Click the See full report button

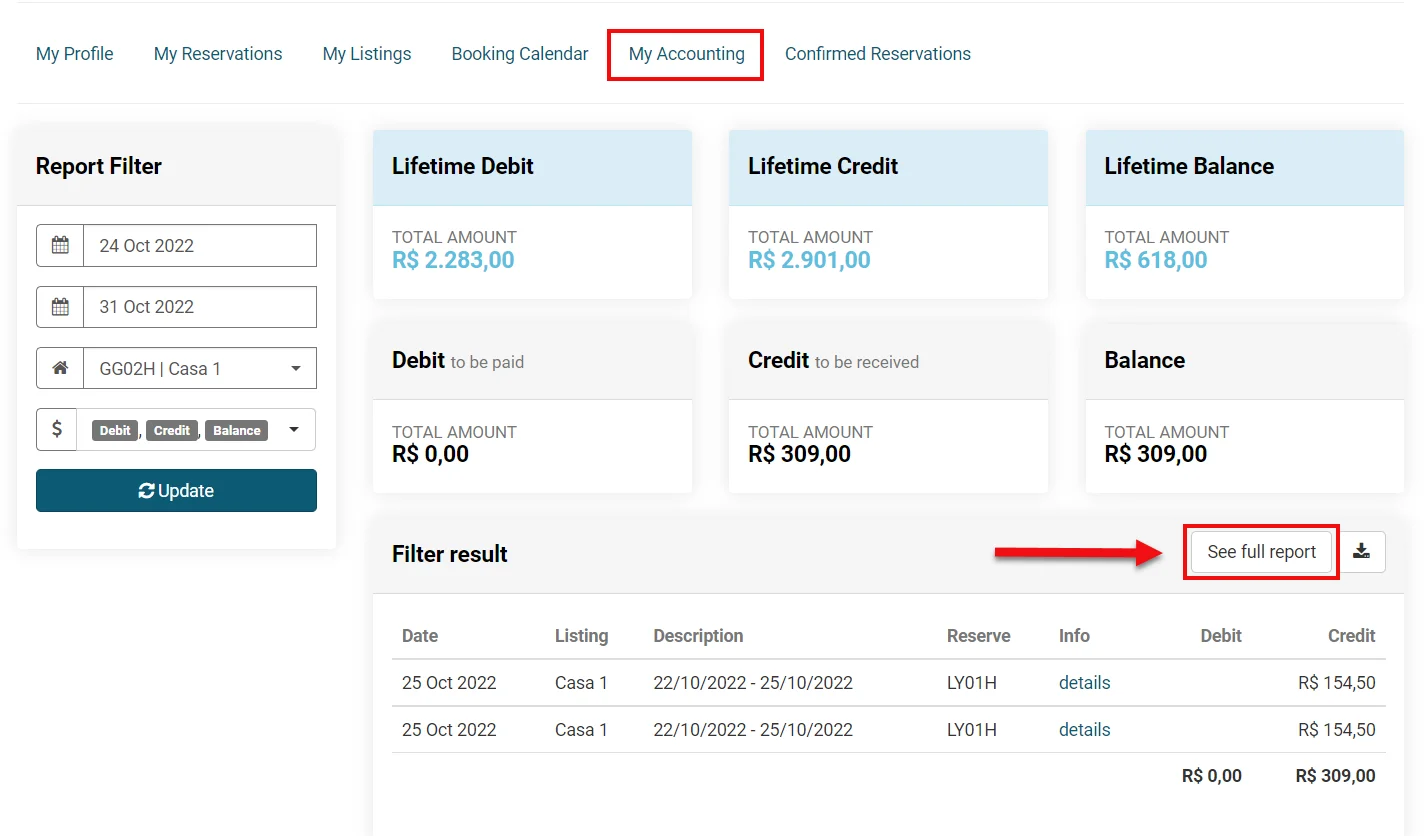pyautogui.click(x=1261, y=552)
